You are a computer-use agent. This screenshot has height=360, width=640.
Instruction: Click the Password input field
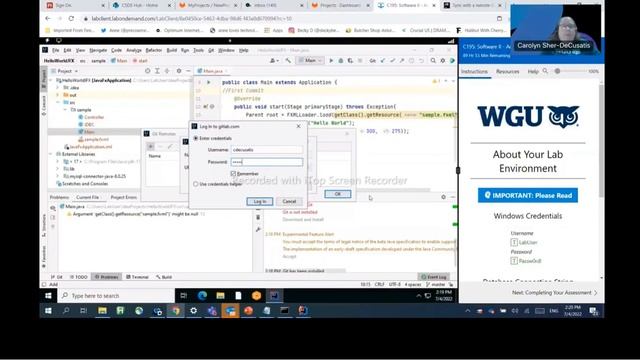(x=267, y=162)
